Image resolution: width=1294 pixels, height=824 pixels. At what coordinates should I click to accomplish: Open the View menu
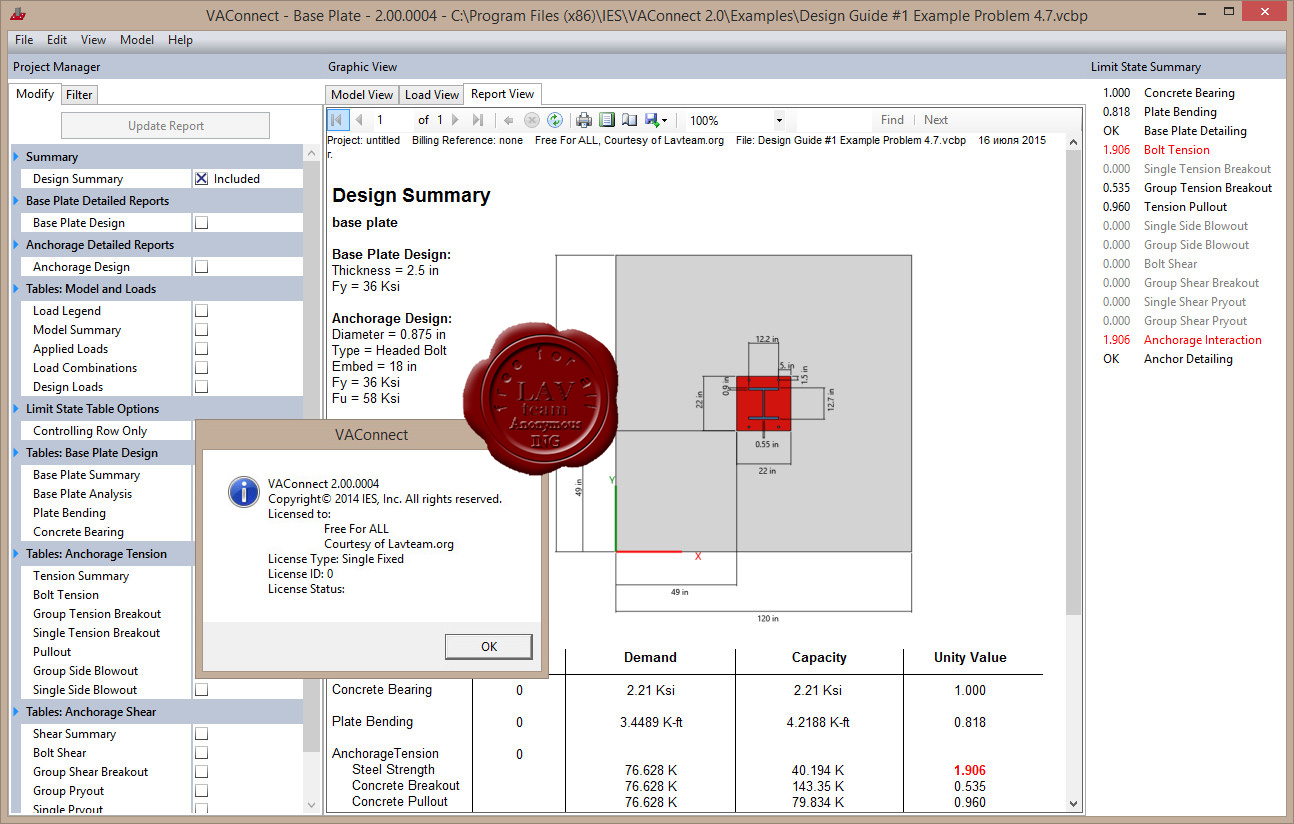[x=94, y=40]
